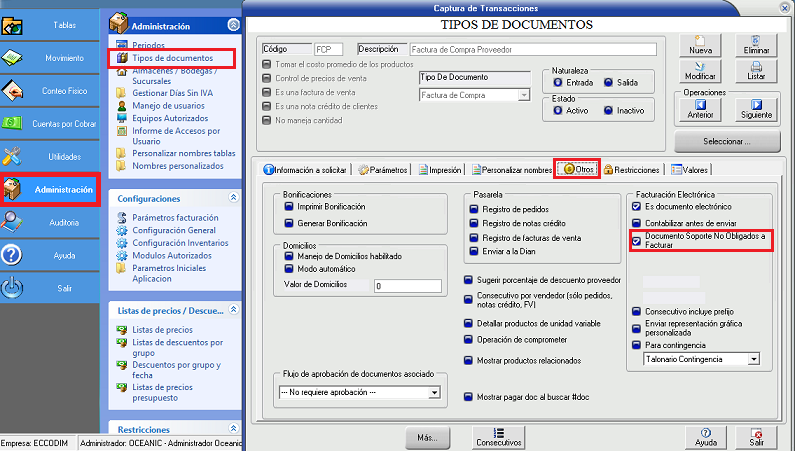This screenshot has height=451, width=795.
Task: Click the Valor de Domicilios input field
Action: click(407, 286)
